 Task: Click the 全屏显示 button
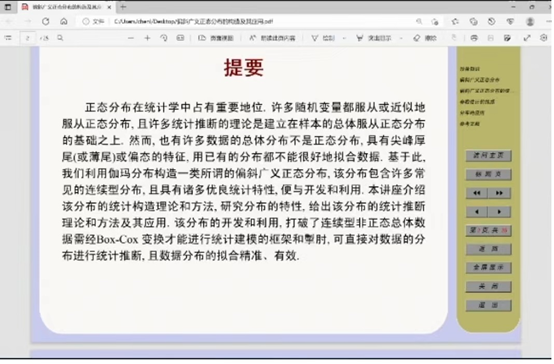coord(488,268)
